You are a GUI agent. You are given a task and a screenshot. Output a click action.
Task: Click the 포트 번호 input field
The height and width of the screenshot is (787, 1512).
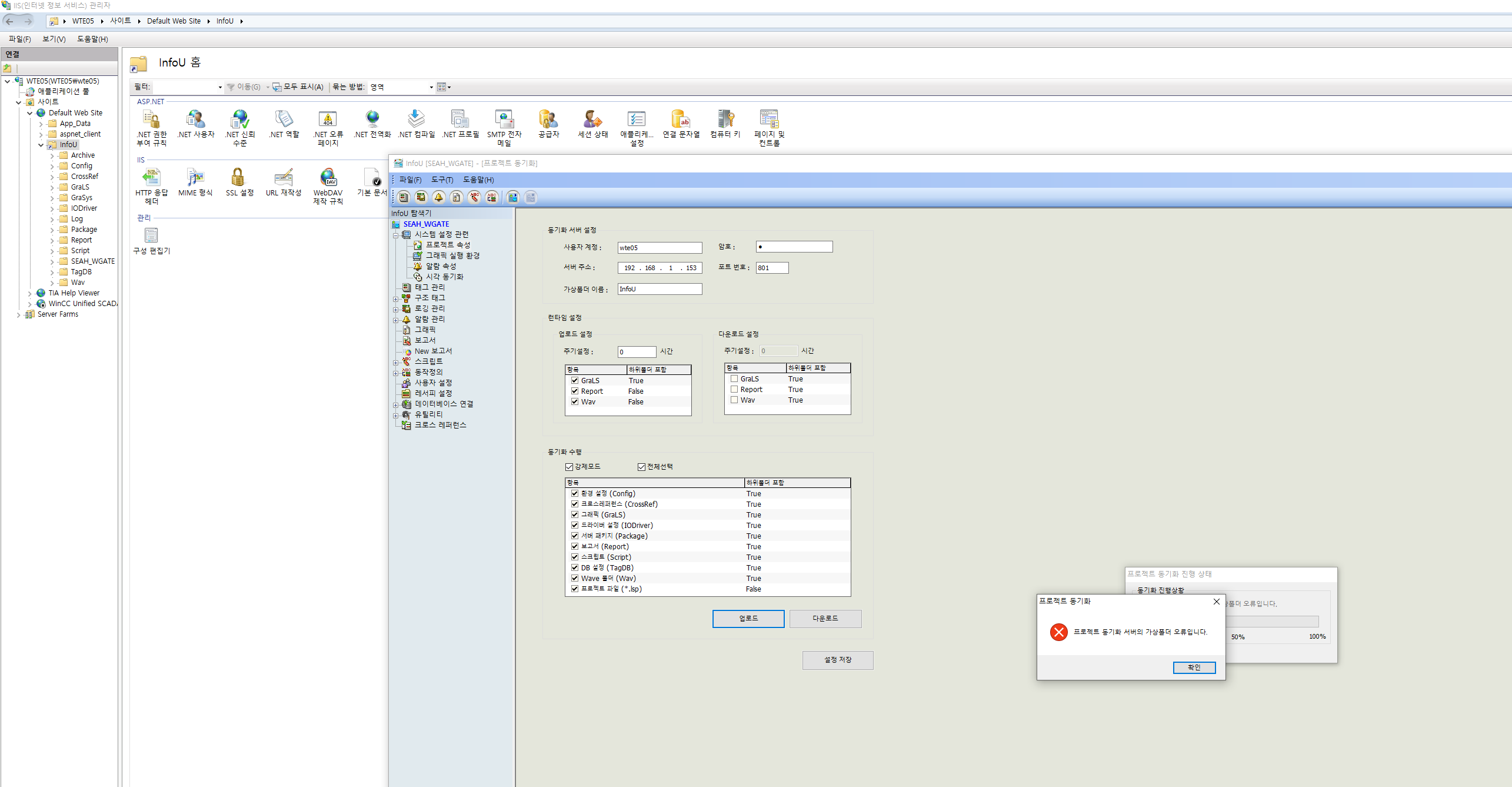point(771,268)
